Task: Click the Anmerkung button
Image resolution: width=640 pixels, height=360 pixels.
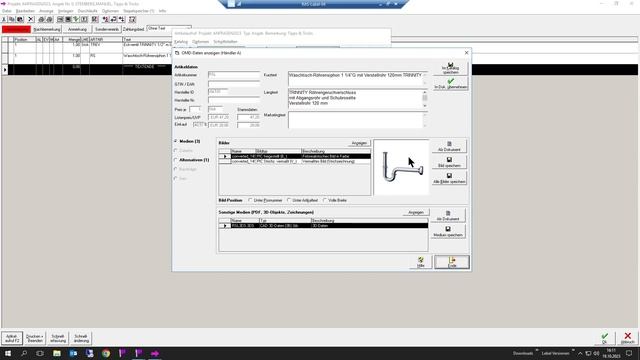Action: [77, 29]
